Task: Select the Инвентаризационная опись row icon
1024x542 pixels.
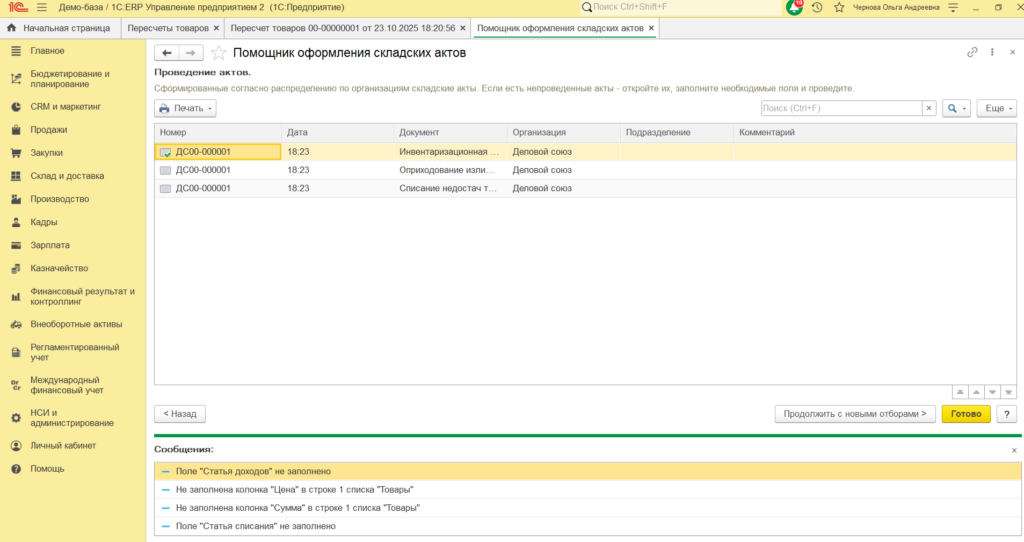Action: point(165,151)
